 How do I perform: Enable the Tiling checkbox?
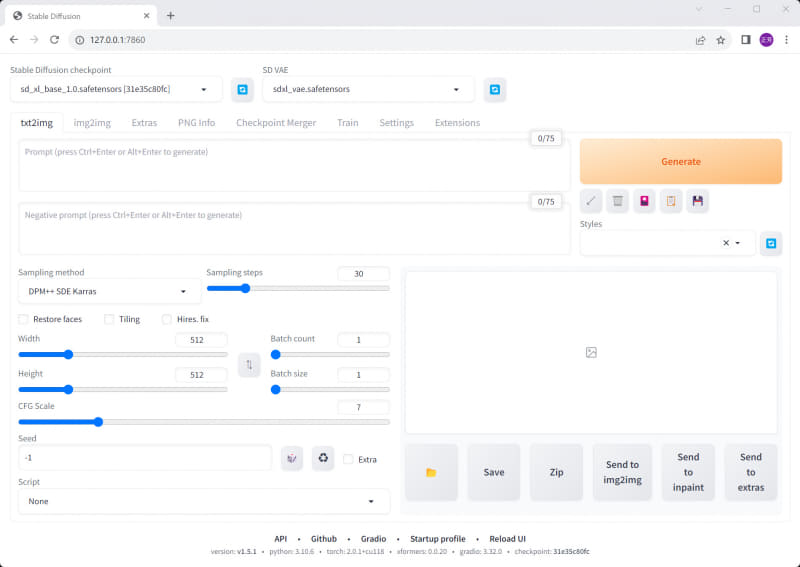109,319
